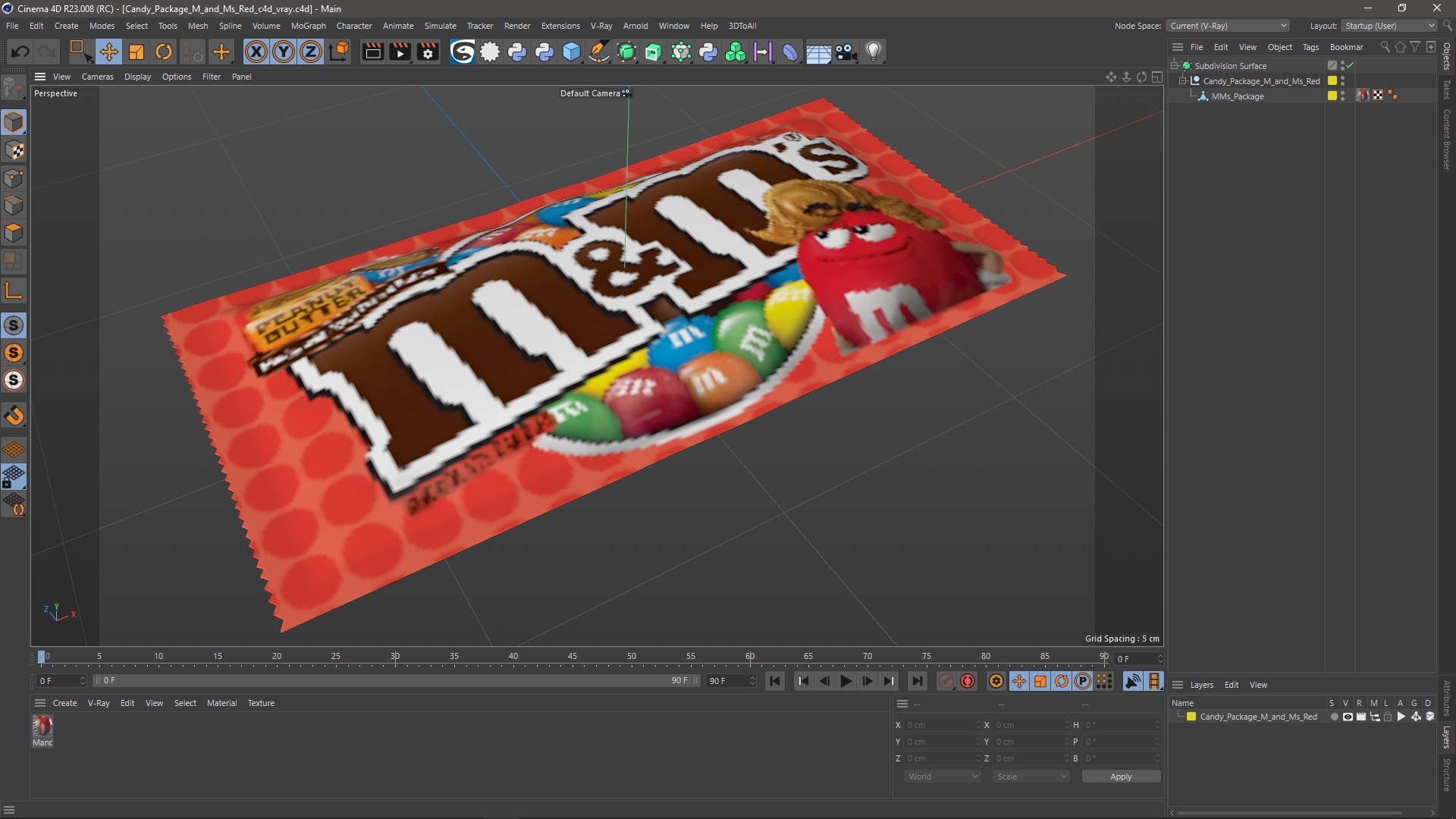Render to Picture Viewer icon
1456x819 pixels.
tap(400, 52)
